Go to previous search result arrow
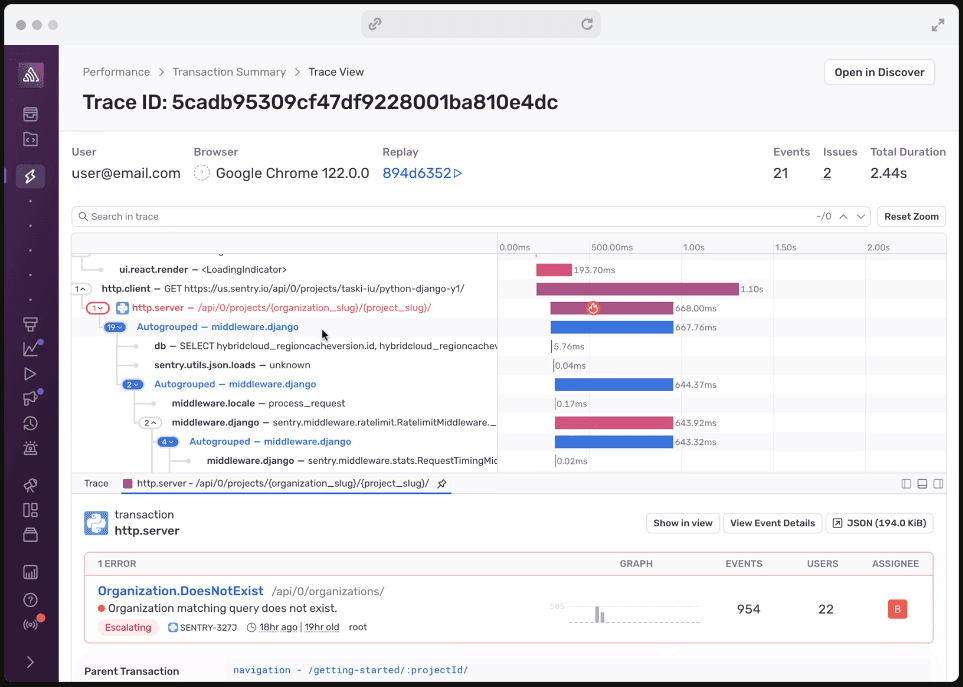This screenshot has width=963, height=687. 844,217
